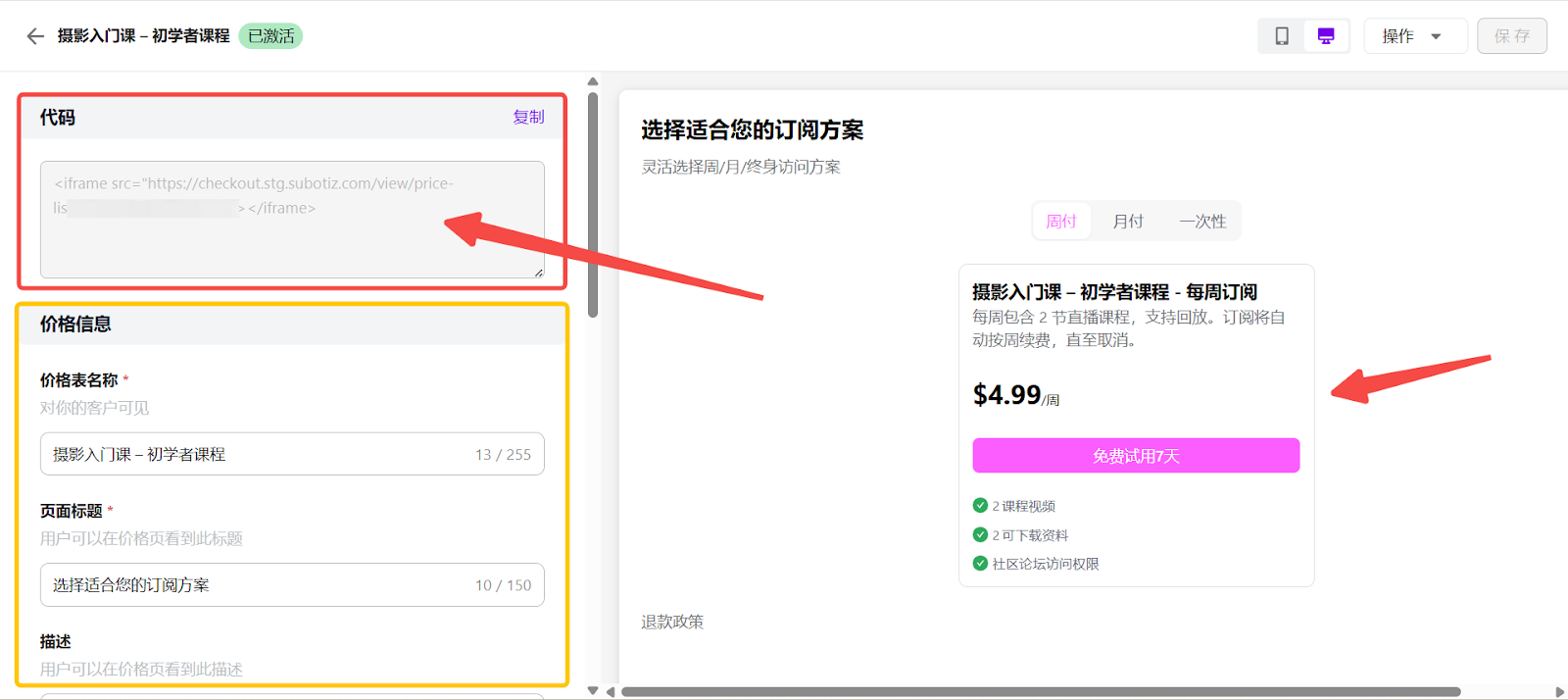The image size is (1568, 700).
Task: Click the 退款政策 link
Action: [672, 622]
